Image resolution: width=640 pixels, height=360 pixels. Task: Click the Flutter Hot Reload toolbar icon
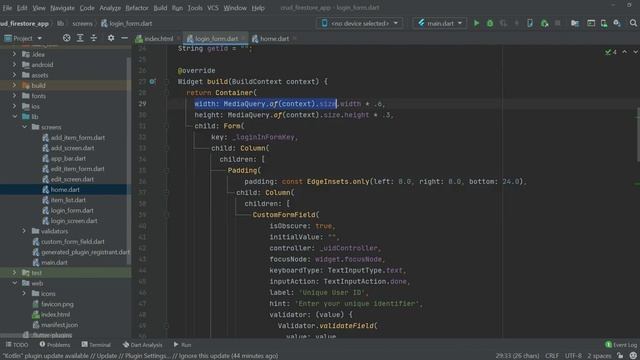(x=517, y=23)
